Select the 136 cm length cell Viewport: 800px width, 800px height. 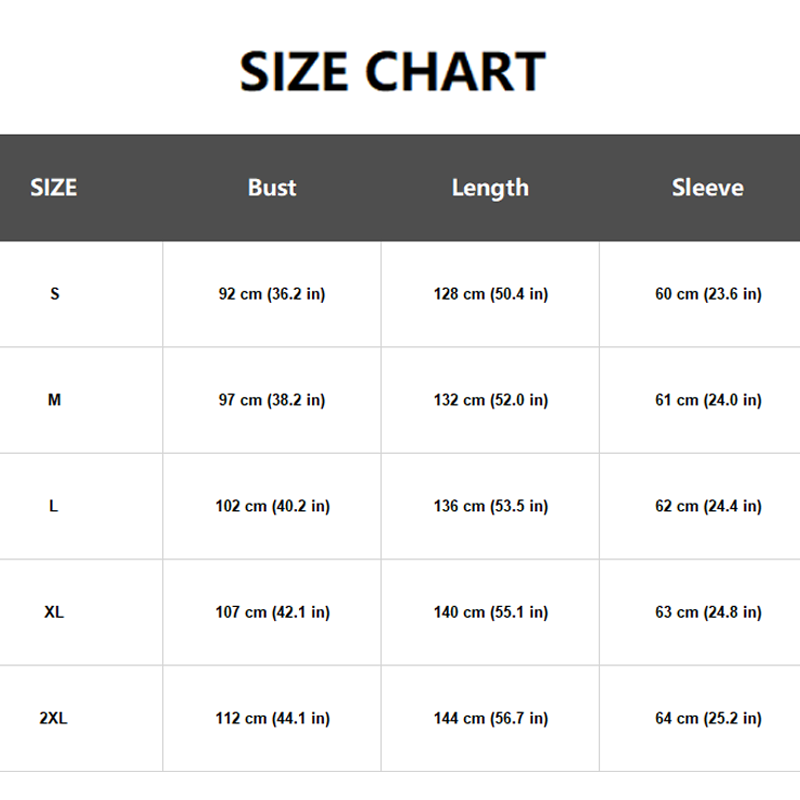click(490, 506)
